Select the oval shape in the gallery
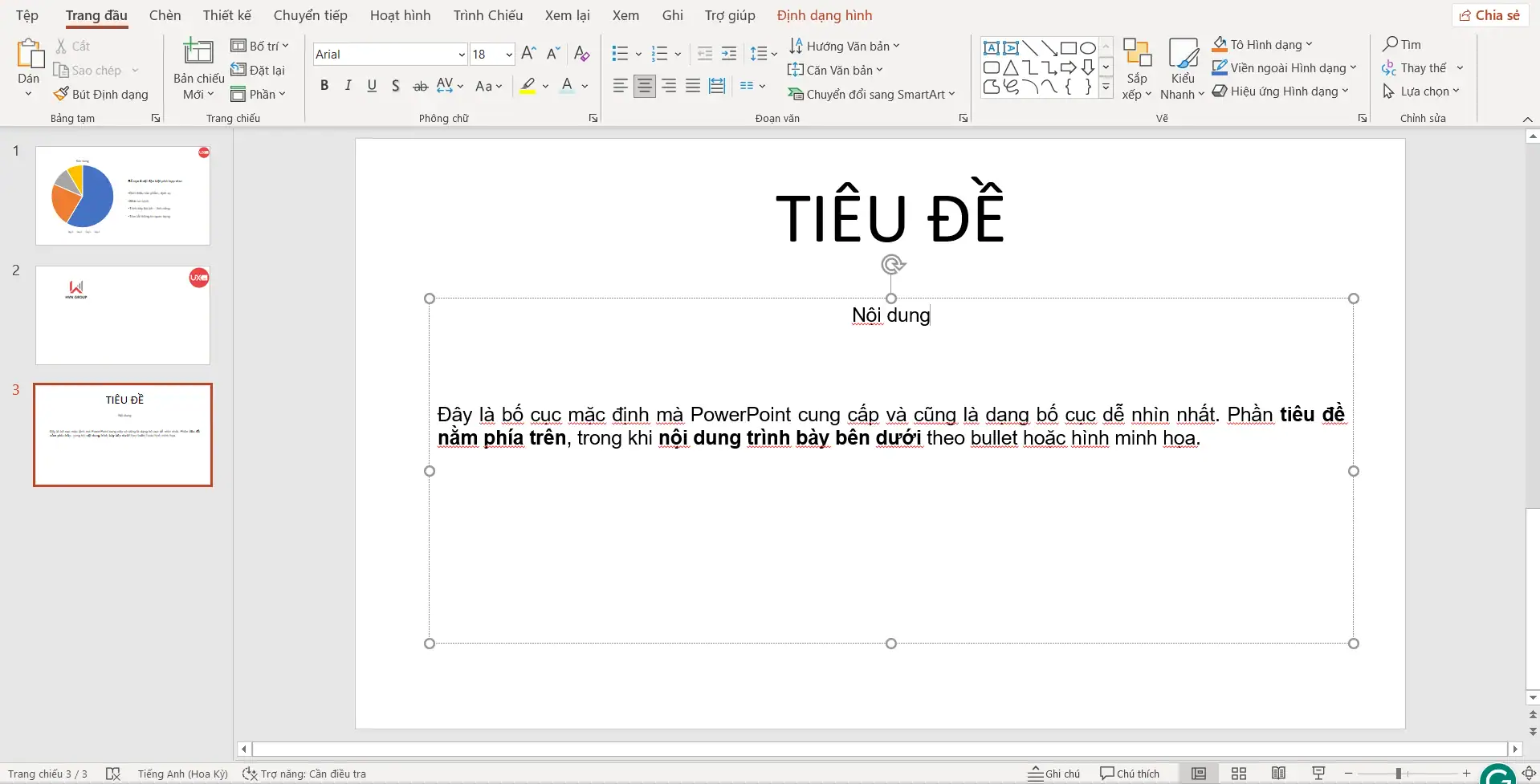 (x=1087, y=47)
